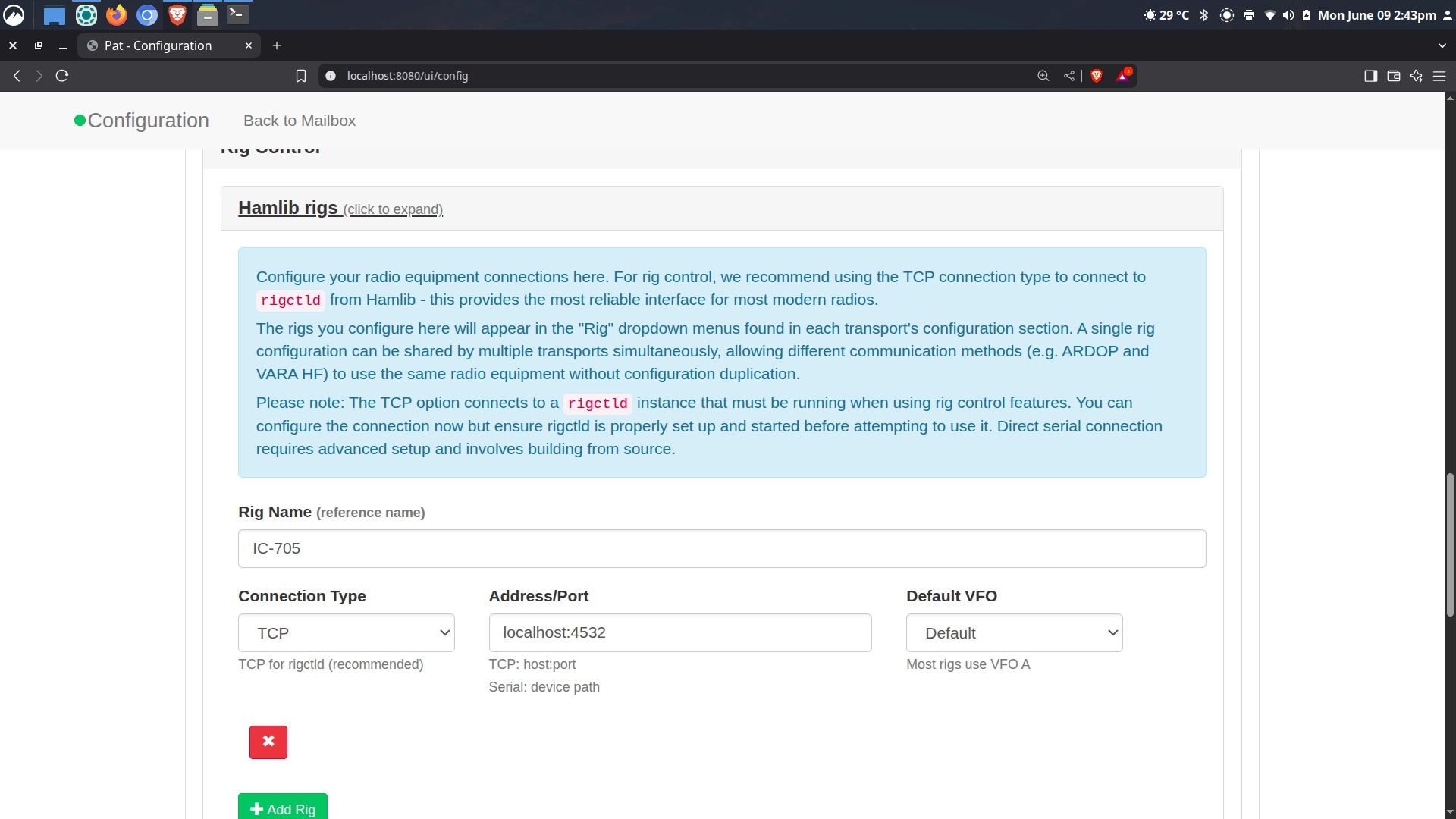Open the system application menu logo
The width and height of the screenshot is (1456, 819).
14,15
